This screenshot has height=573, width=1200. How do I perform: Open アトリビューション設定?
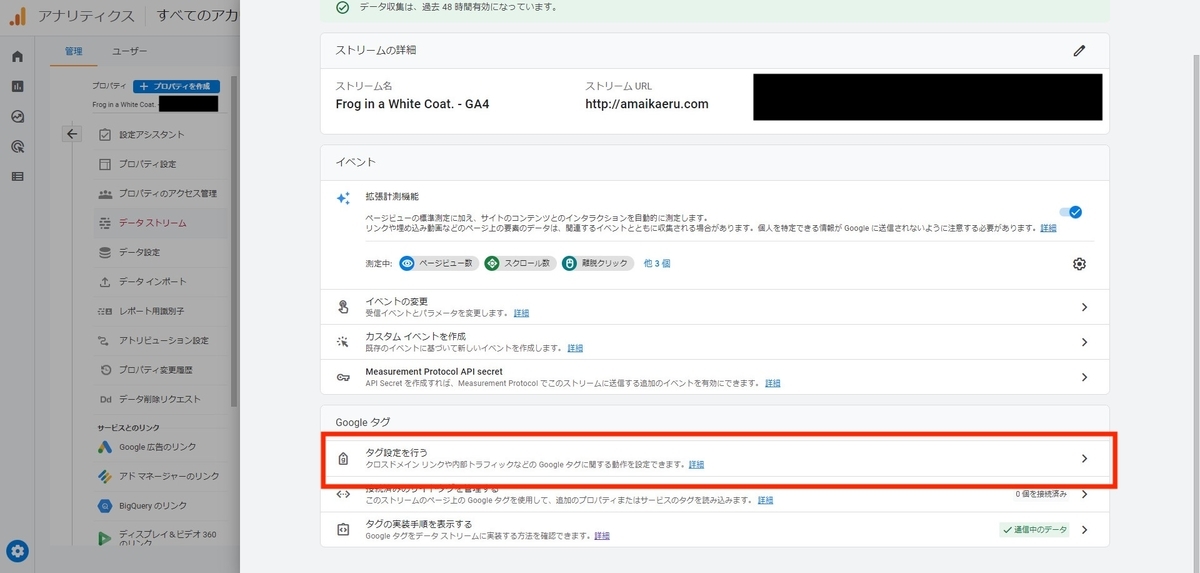[164, 340]
